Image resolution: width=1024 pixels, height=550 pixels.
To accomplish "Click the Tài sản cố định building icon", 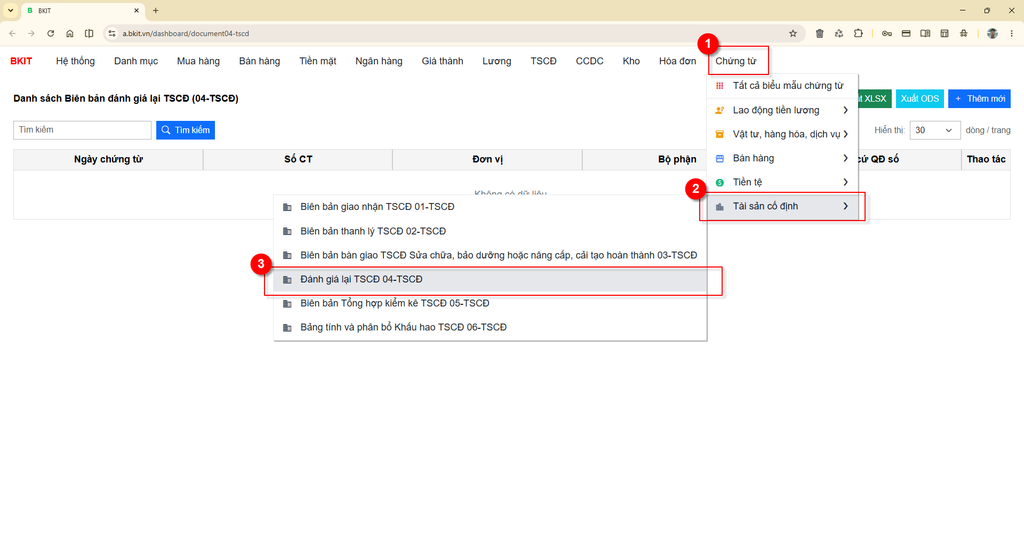I will coord(720,206).
